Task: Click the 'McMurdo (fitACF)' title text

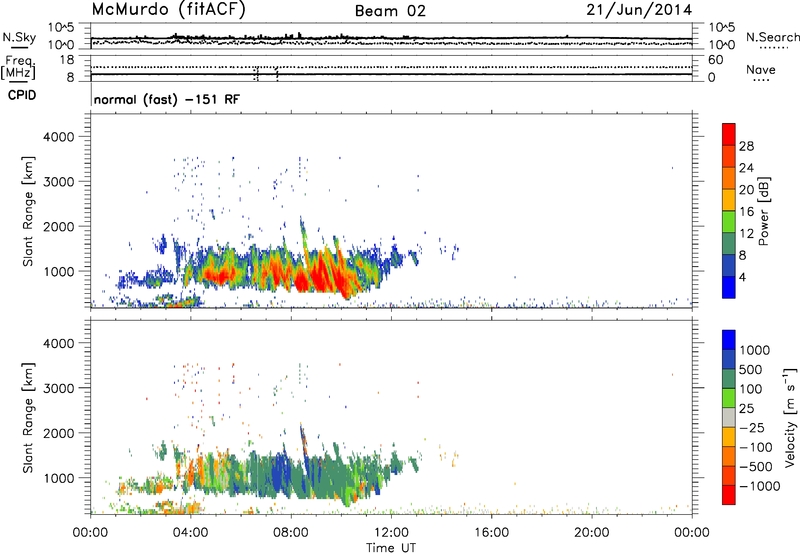Action: (168, 10)
